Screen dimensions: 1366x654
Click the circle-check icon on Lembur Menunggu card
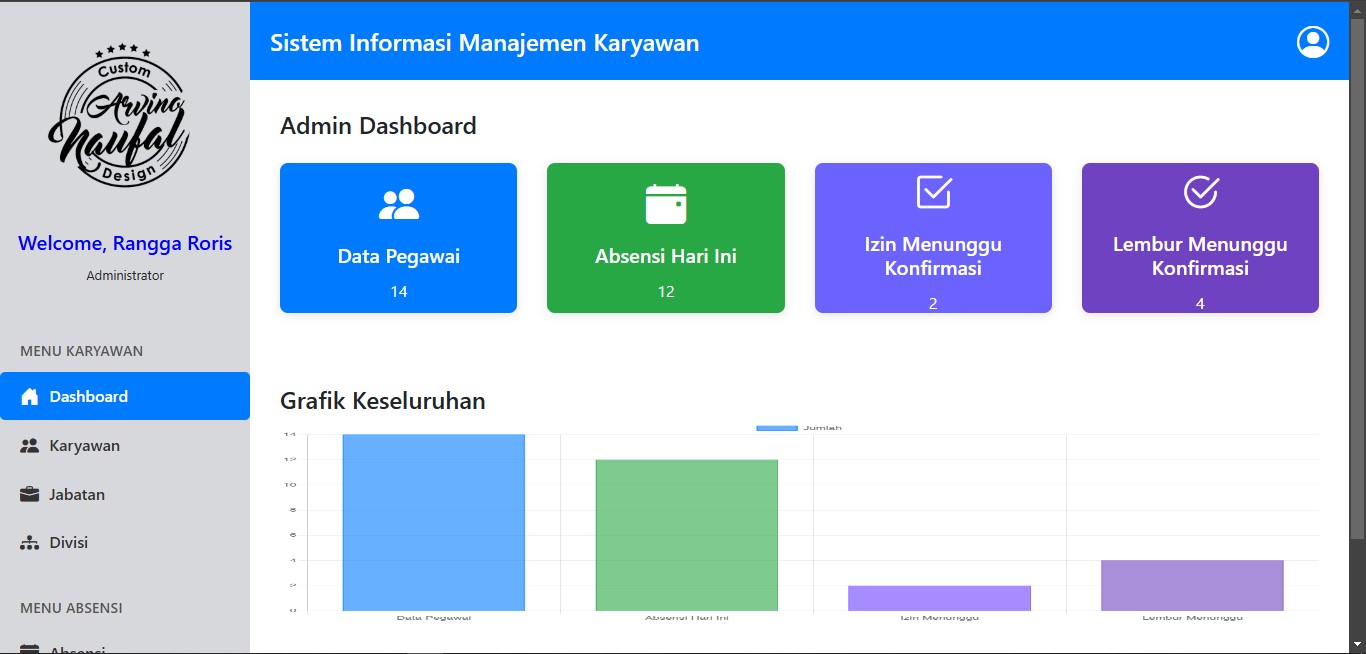click(x=1201, y=191)
